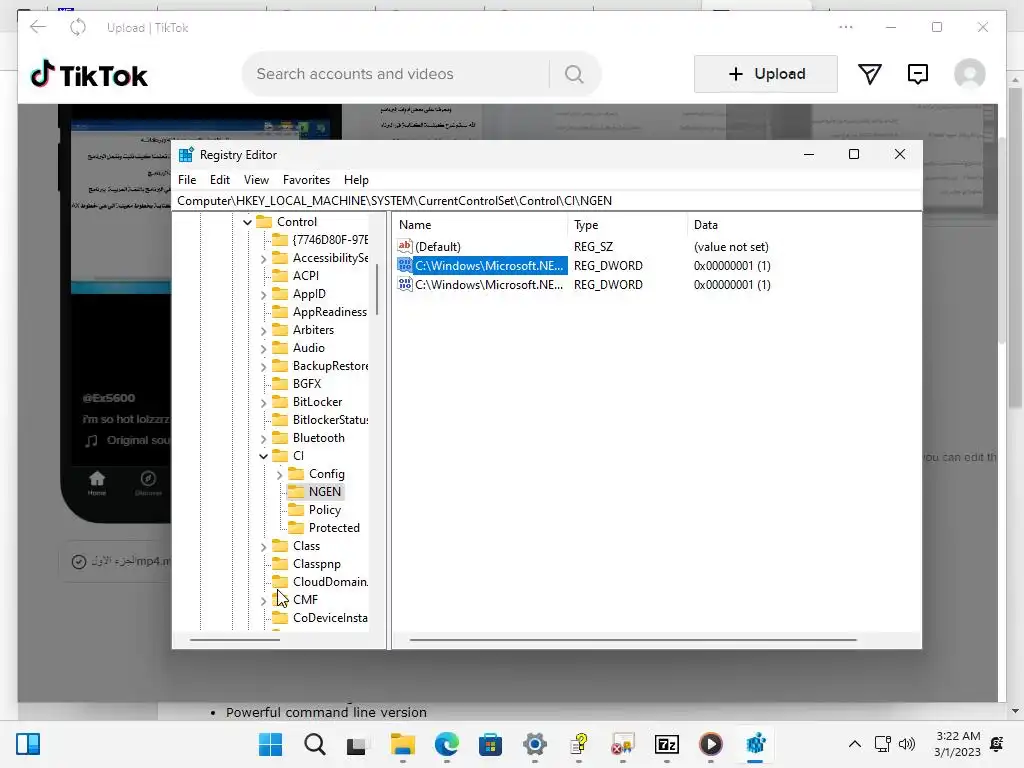
Task: Select the (Default) string value icon
Action: pos(405,246)
